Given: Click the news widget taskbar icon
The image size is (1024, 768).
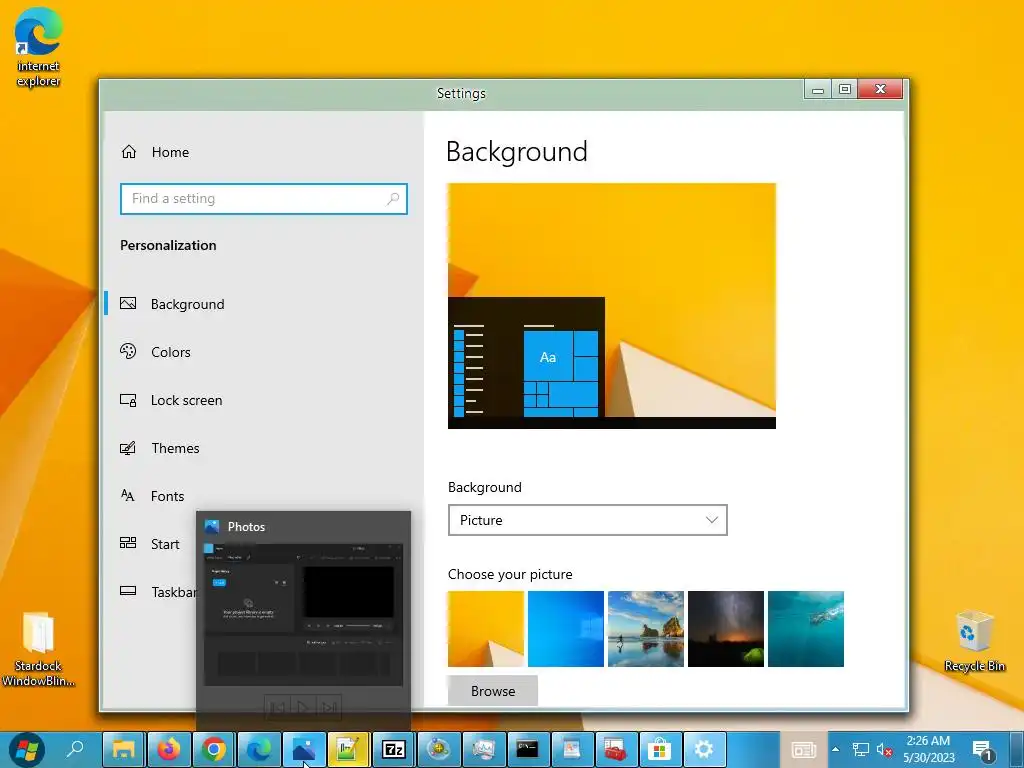Looking at the screenshot, I should (x=804, y=750).
